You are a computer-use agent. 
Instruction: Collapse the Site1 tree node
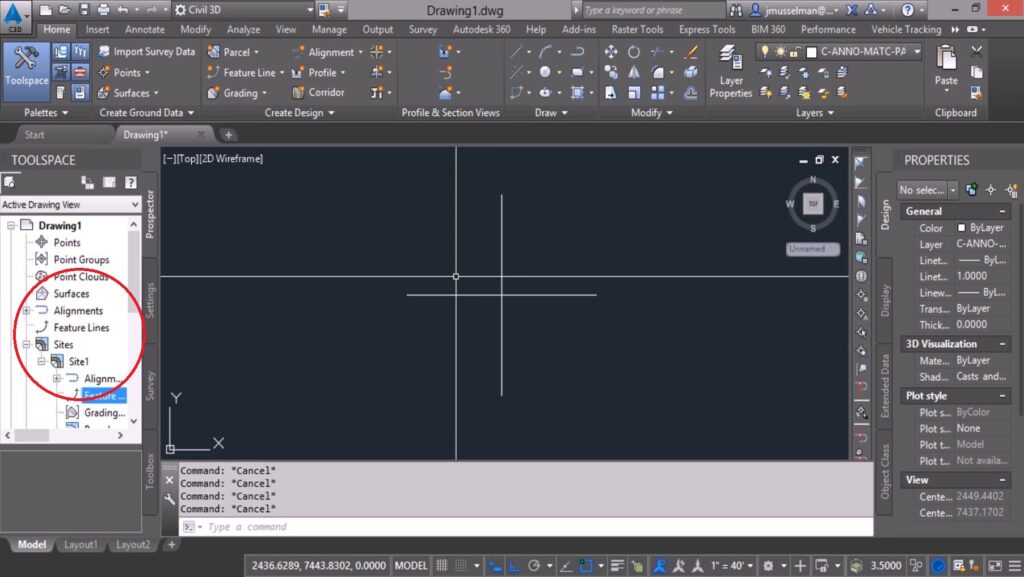(41, 362)
